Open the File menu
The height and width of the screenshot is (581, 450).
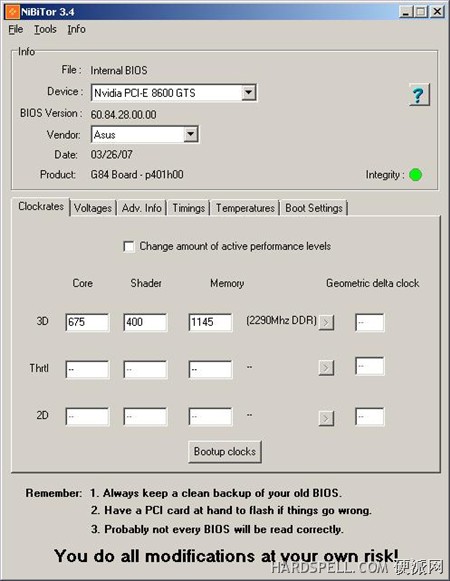(x=16, y=29)
